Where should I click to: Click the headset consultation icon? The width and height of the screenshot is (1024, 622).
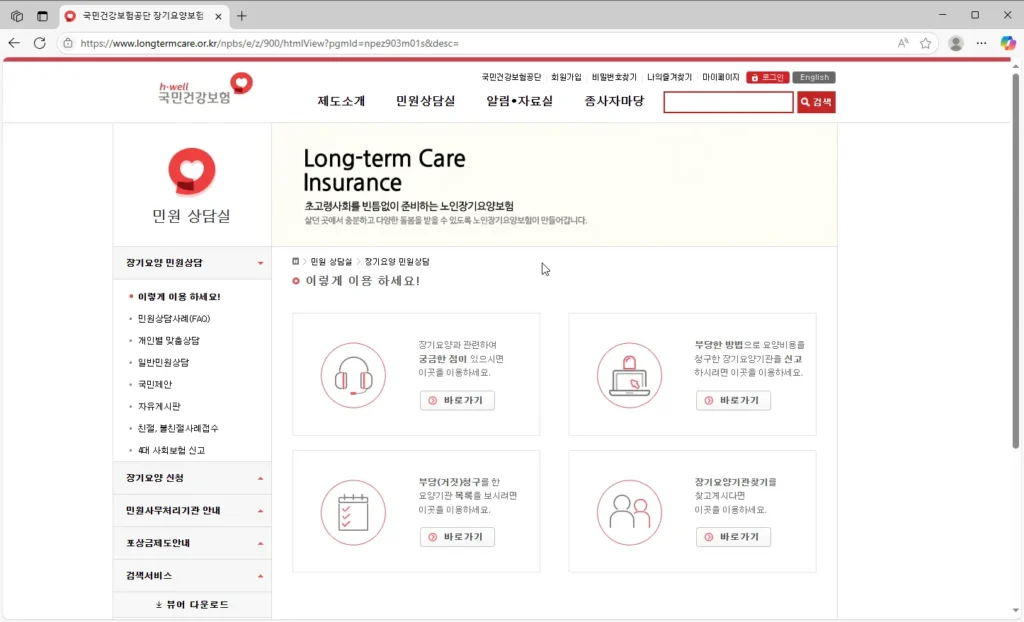(353, 375)
